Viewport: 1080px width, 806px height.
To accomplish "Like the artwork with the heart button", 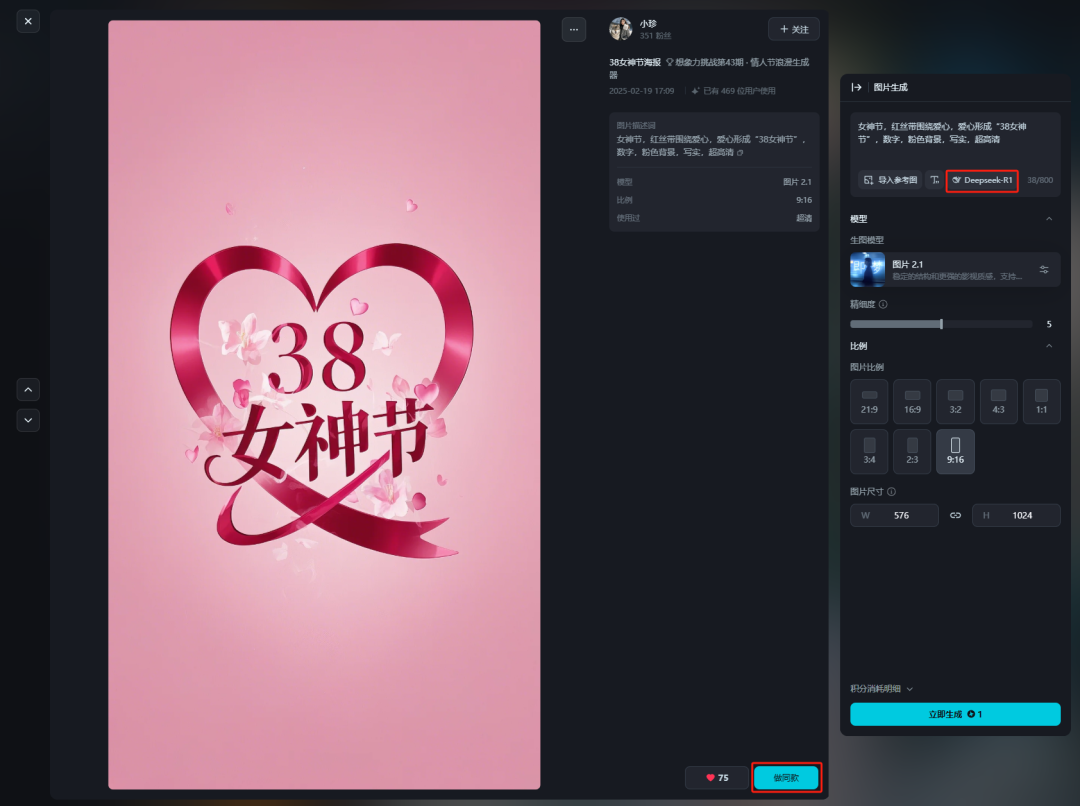I will tap(716, 777).
